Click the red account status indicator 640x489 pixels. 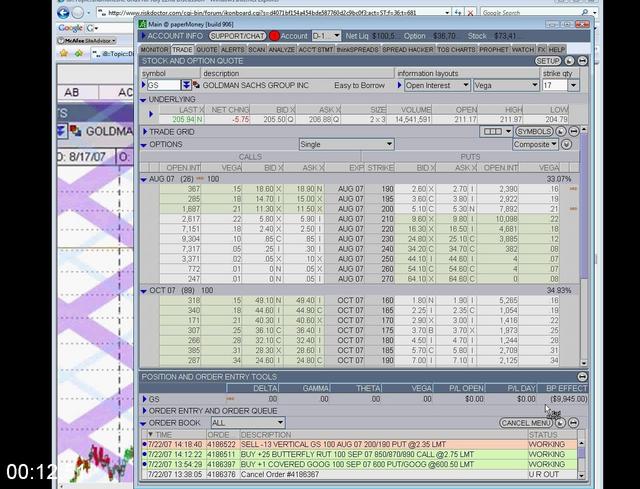pos(274,36)
